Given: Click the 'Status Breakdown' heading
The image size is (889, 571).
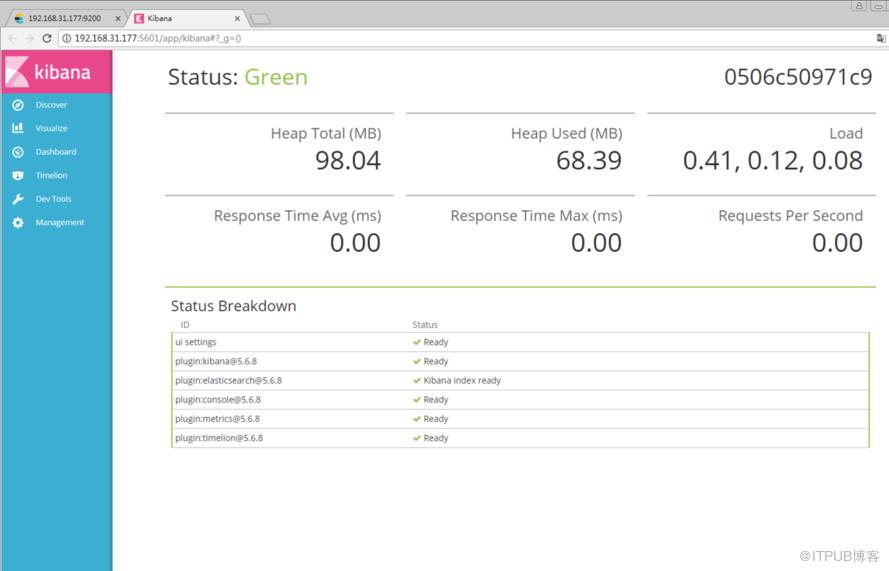Looking at the screenshot, I should 234,306.
